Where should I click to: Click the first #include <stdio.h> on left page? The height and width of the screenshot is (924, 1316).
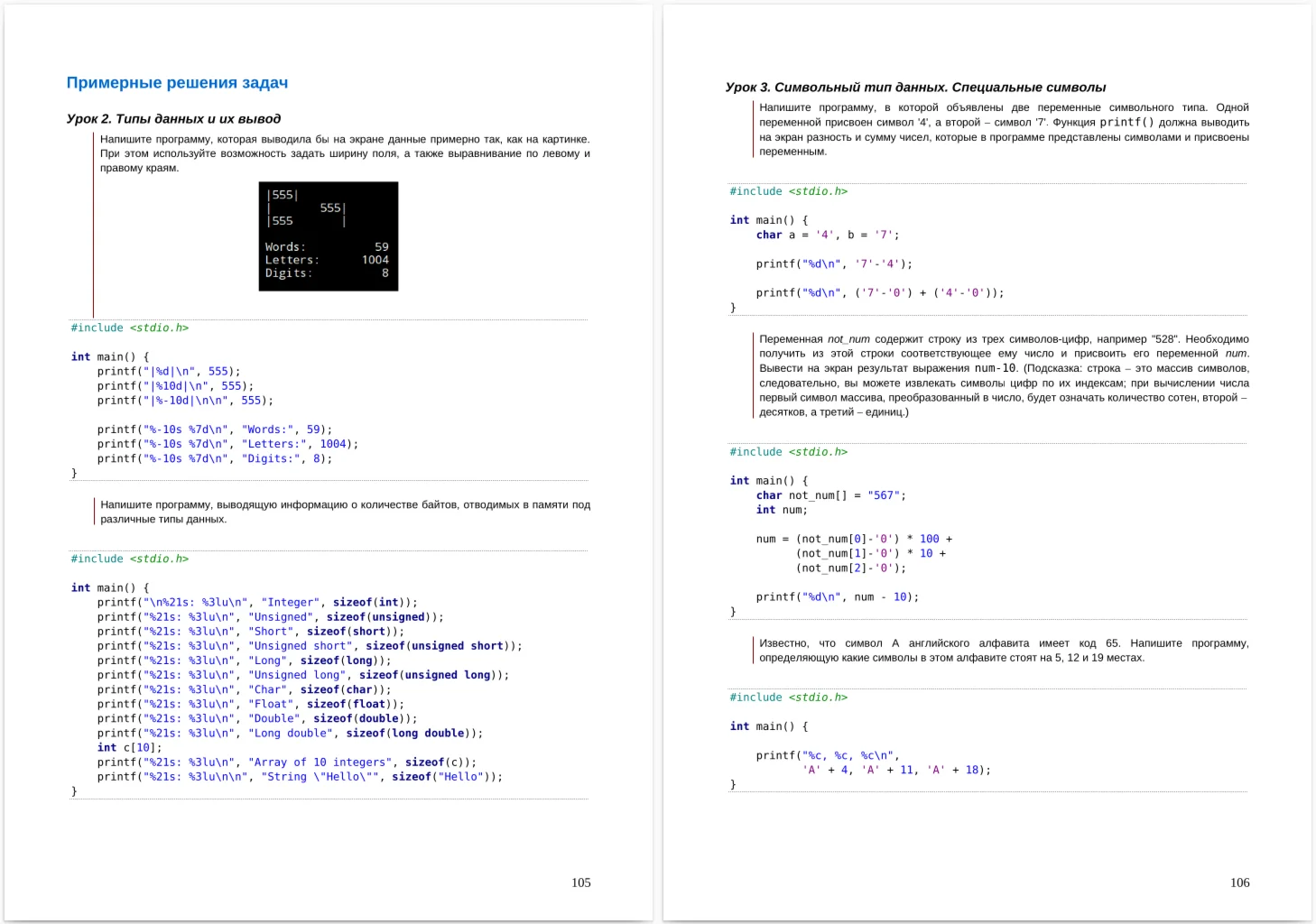click(x=130, y=328)
